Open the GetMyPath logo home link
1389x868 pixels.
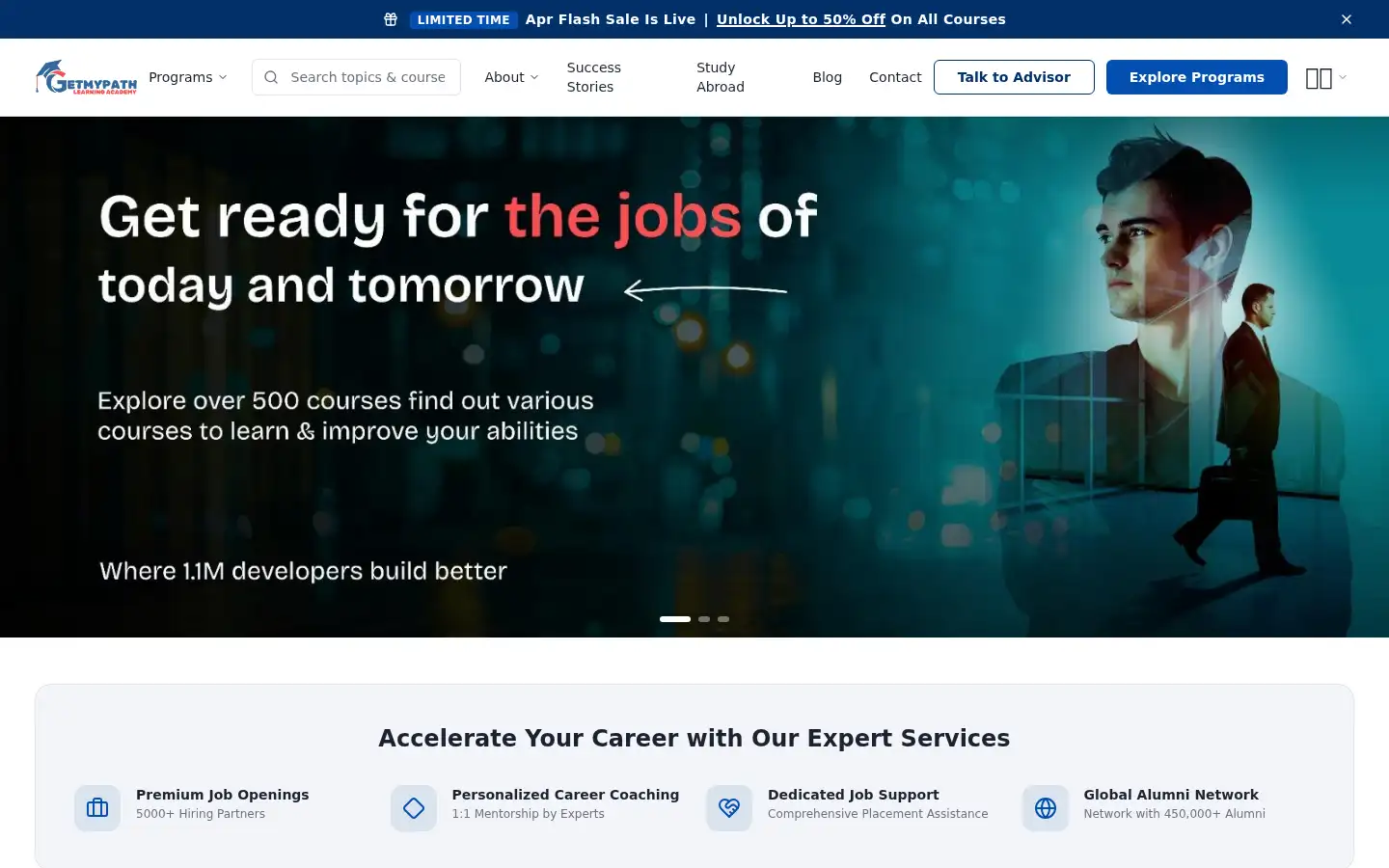tap(86, 77)
